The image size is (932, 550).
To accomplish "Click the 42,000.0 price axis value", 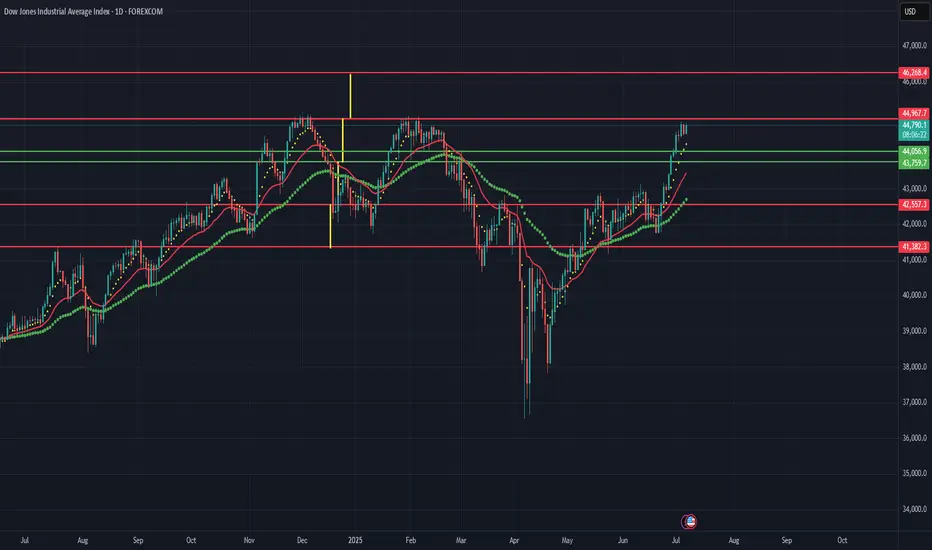I will tap(914, 224).
